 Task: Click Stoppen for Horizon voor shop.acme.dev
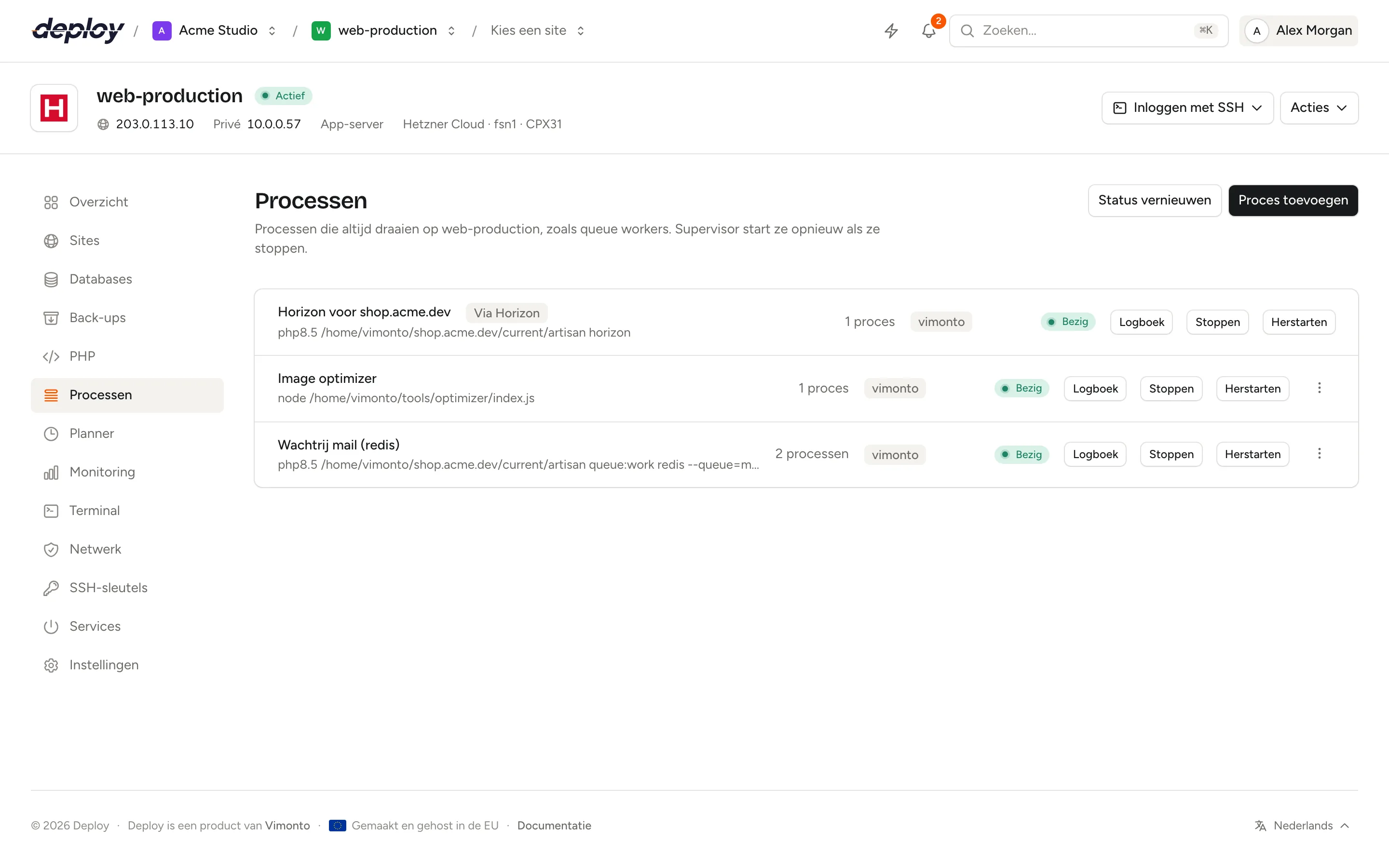[1217, 322]
